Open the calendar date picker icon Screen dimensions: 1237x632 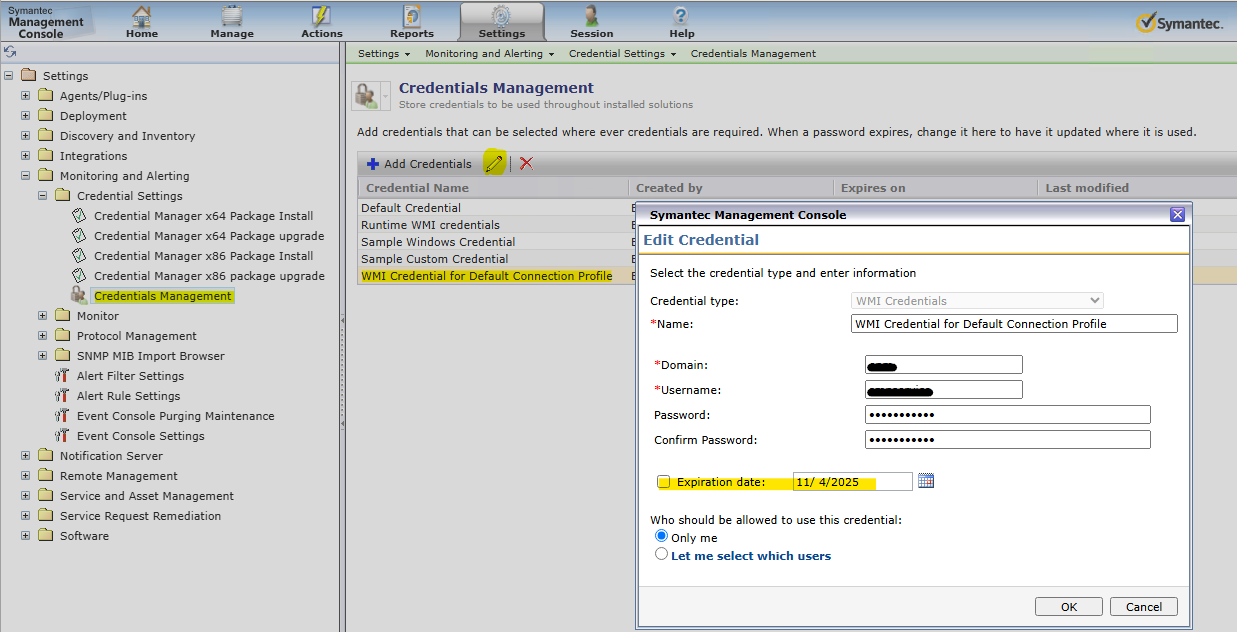pos(925,481)
